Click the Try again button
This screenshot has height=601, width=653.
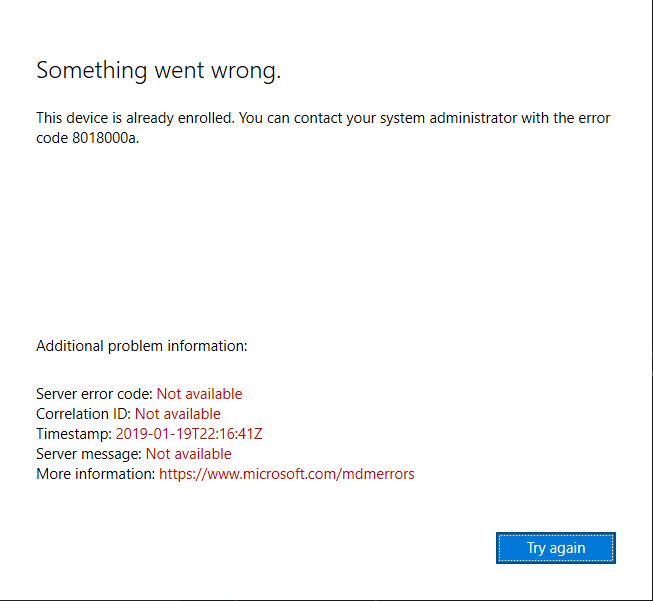point(555,548)
